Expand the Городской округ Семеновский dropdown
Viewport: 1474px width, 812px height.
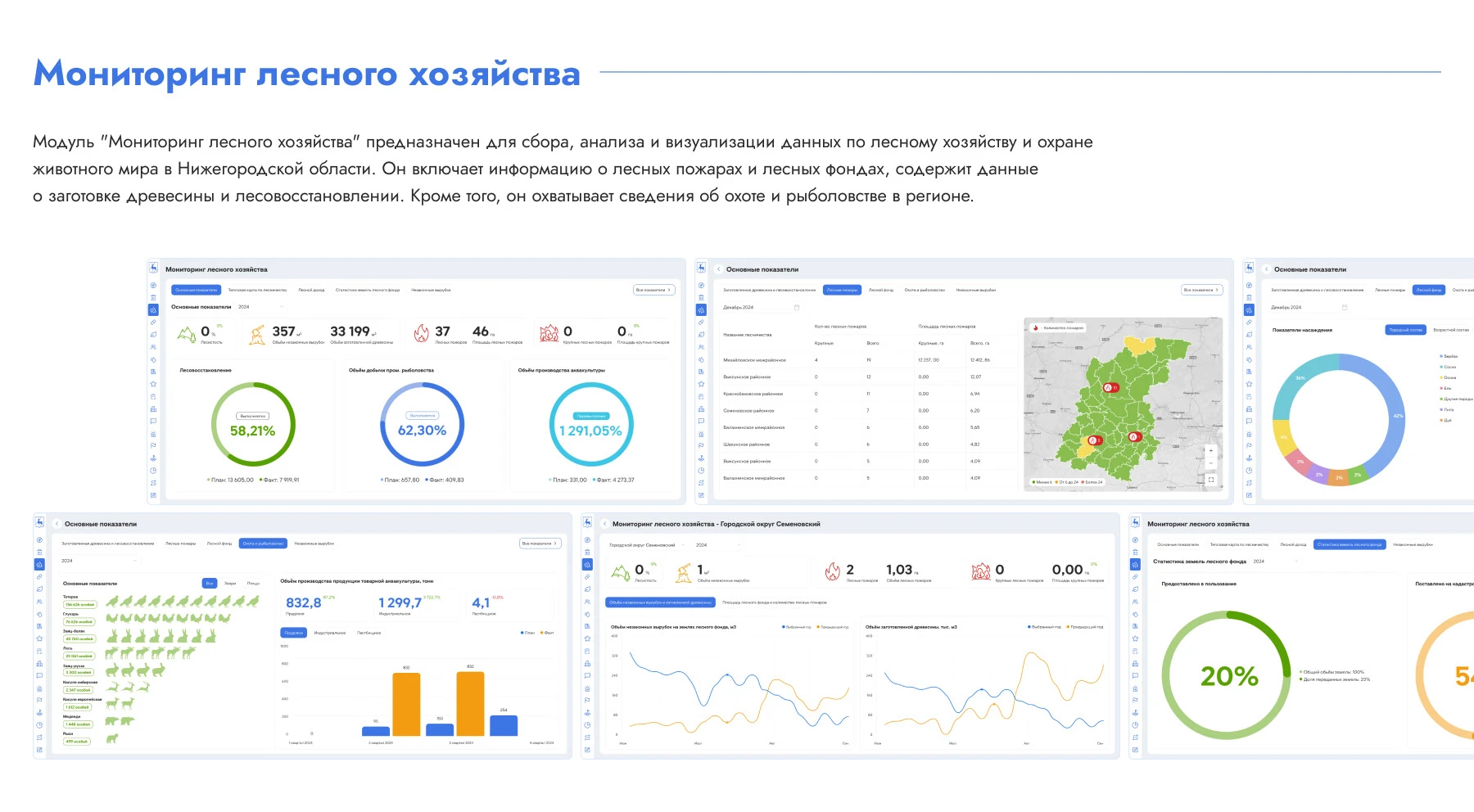pos(645,545)
